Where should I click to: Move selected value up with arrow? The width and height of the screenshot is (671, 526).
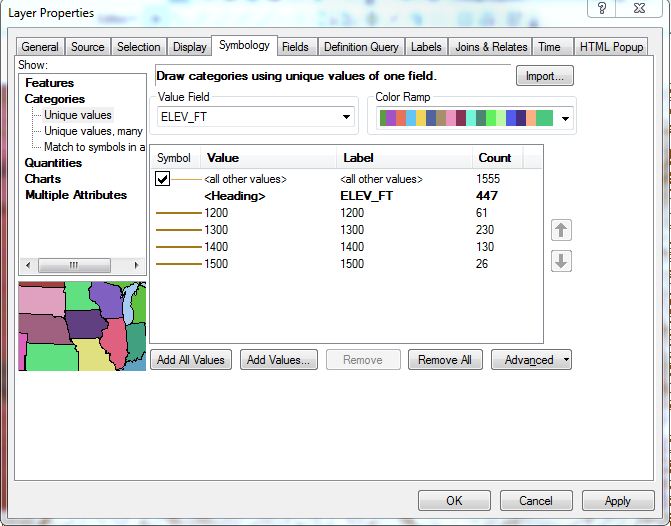561,230
